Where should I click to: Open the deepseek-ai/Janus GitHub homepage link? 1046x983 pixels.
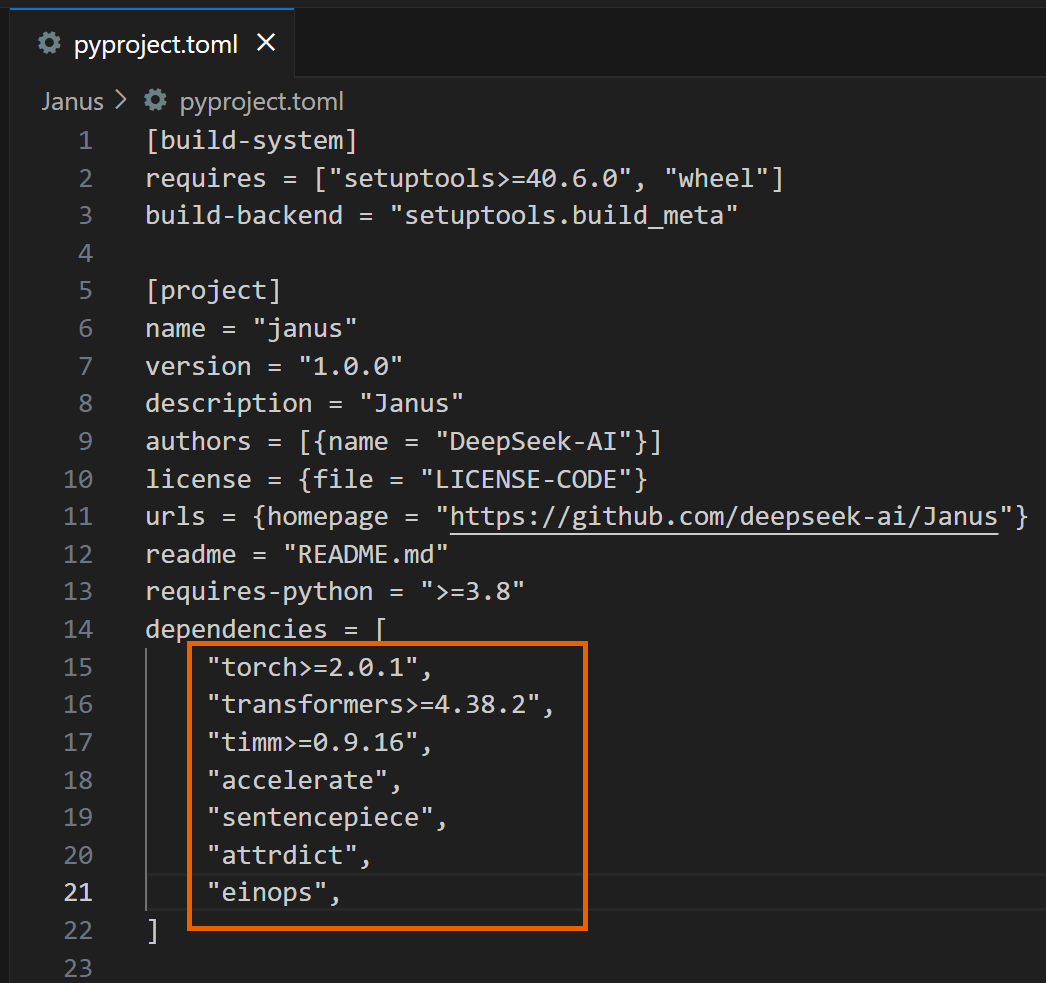tap(724, 516)
